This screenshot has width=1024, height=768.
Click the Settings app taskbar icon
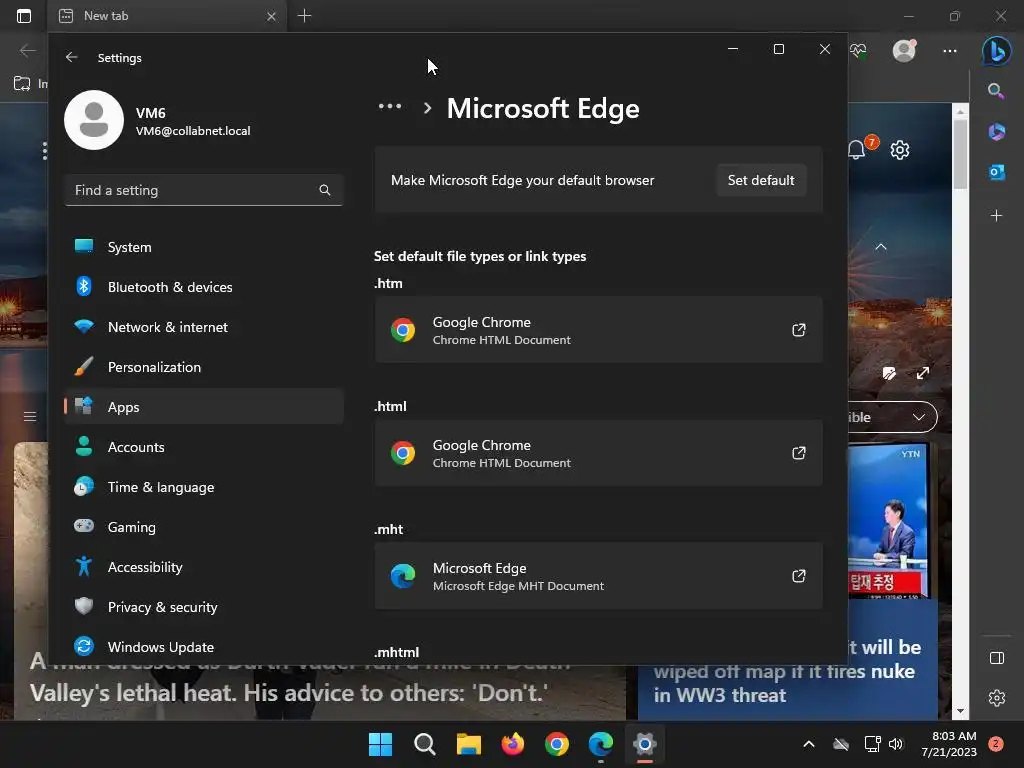(645, 744)
